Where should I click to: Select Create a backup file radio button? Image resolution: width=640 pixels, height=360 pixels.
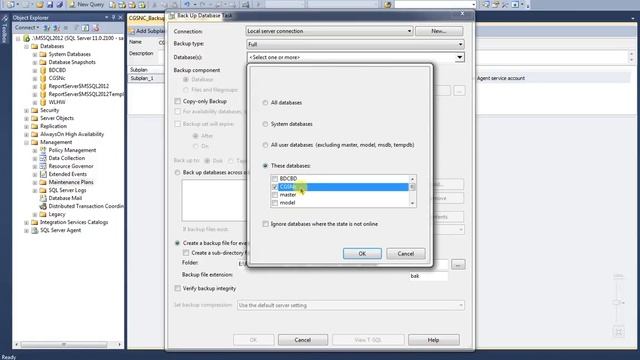[x=177, y=243]
